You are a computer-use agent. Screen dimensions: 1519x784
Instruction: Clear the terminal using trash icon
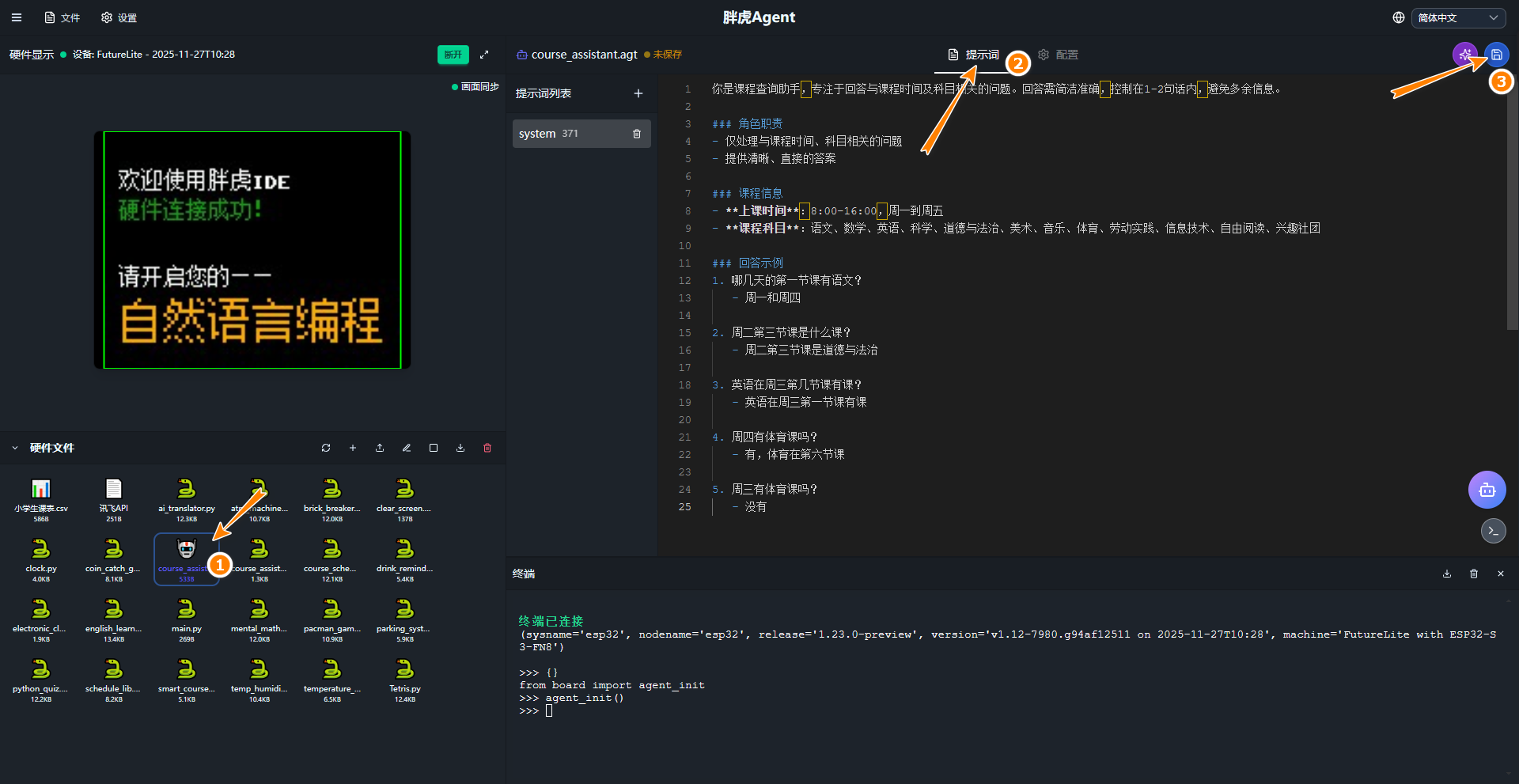pyautogui.click(x=1474, y=574)
